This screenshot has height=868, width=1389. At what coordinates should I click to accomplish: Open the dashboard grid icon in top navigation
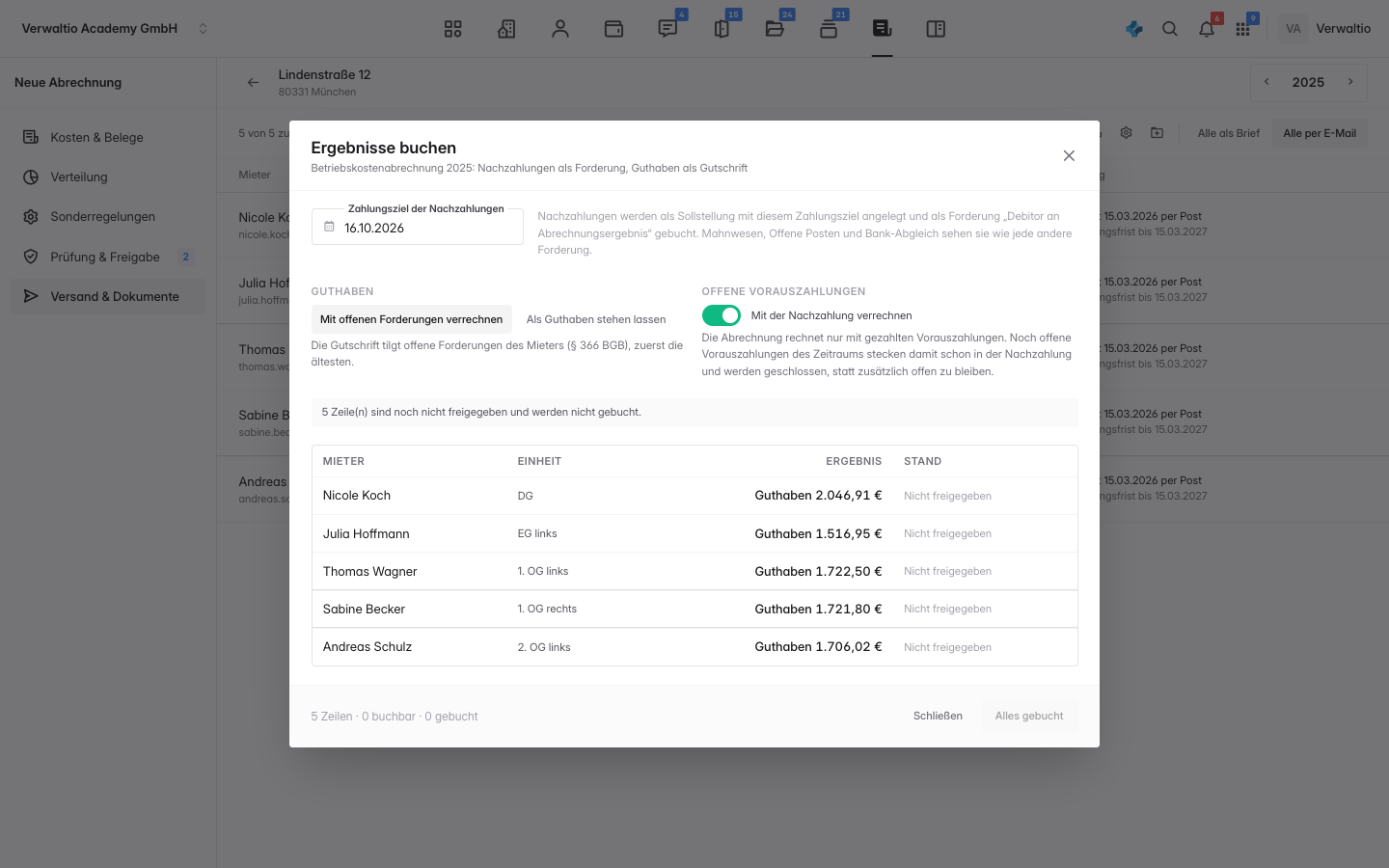tap(453, 29)
